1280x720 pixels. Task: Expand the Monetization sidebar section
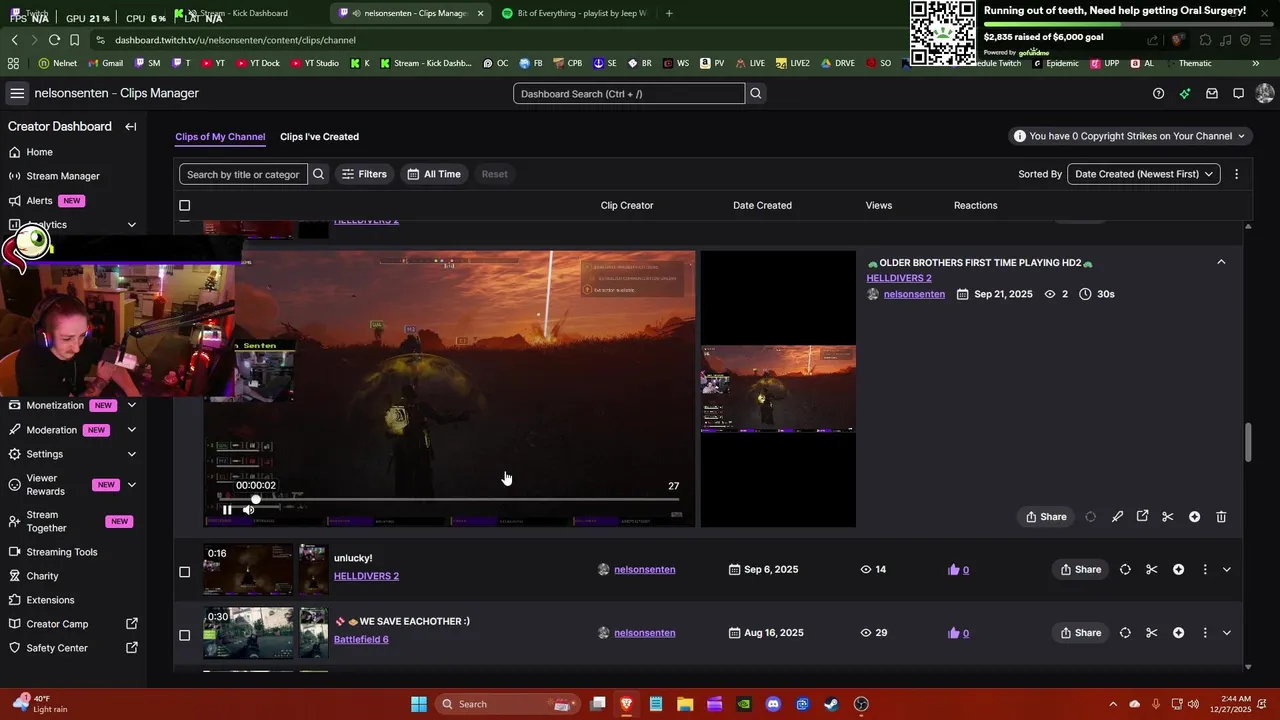pyautogui.click(x=131, y=406)
